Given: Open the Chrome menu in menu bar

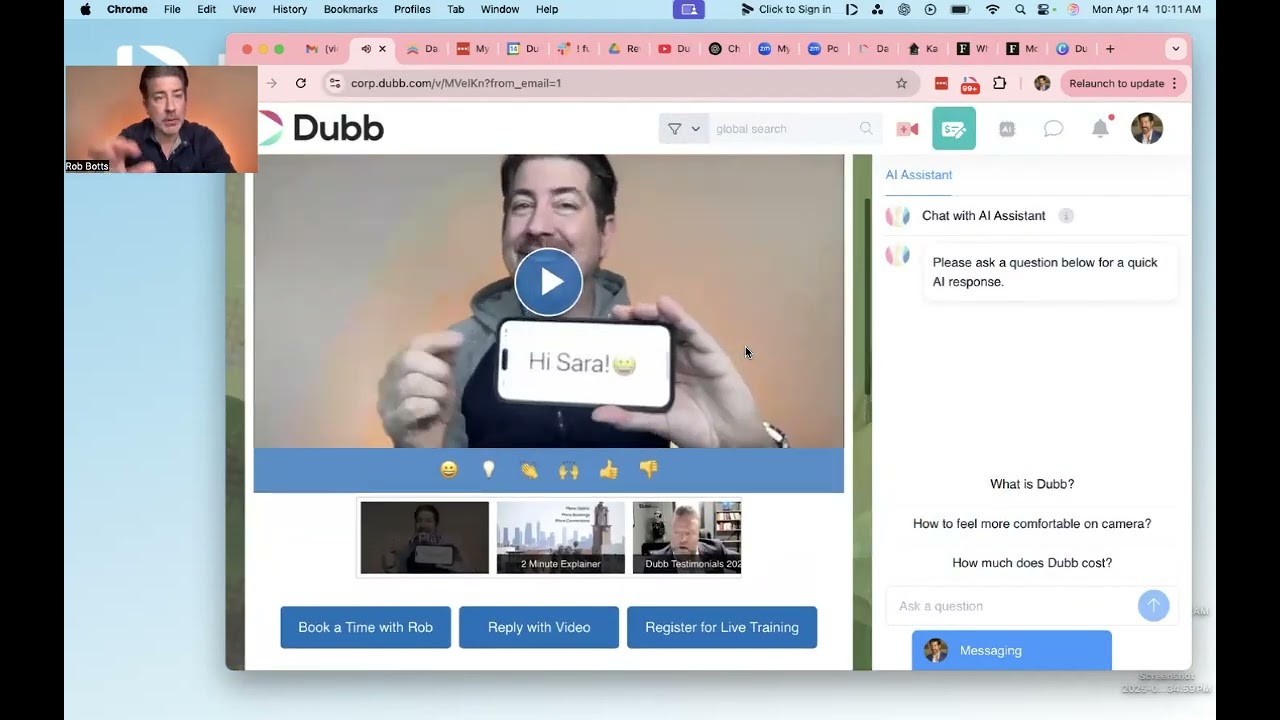Looking at the screenshot, I should pos(127,9).
